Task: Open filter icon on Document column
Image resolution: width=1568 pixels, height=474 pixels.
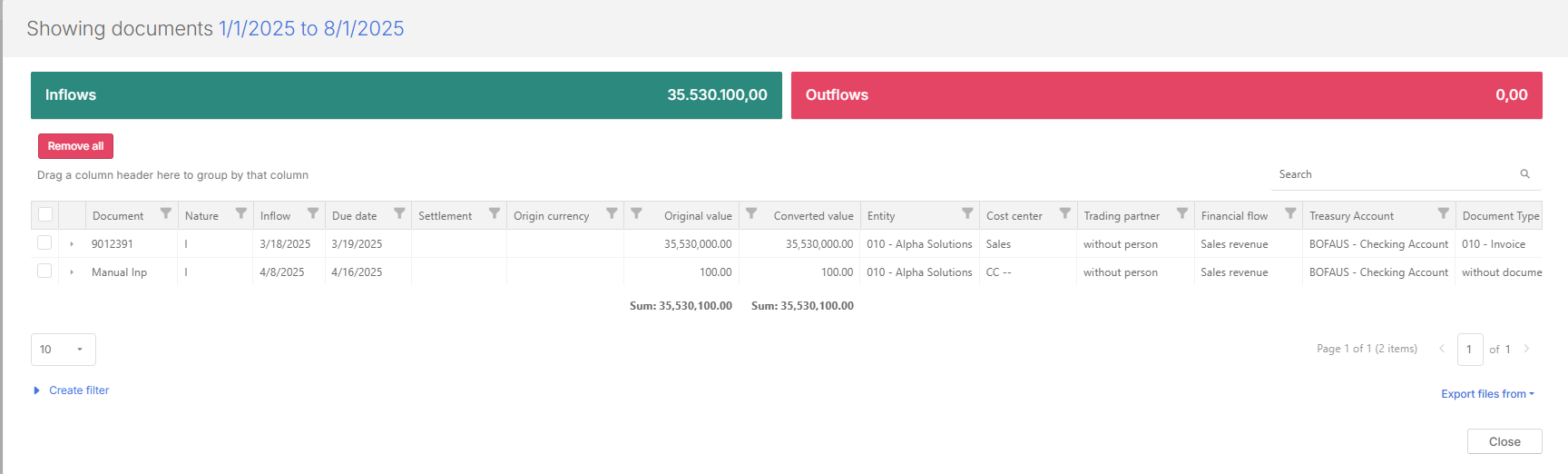Action: (x=165, y=214)
